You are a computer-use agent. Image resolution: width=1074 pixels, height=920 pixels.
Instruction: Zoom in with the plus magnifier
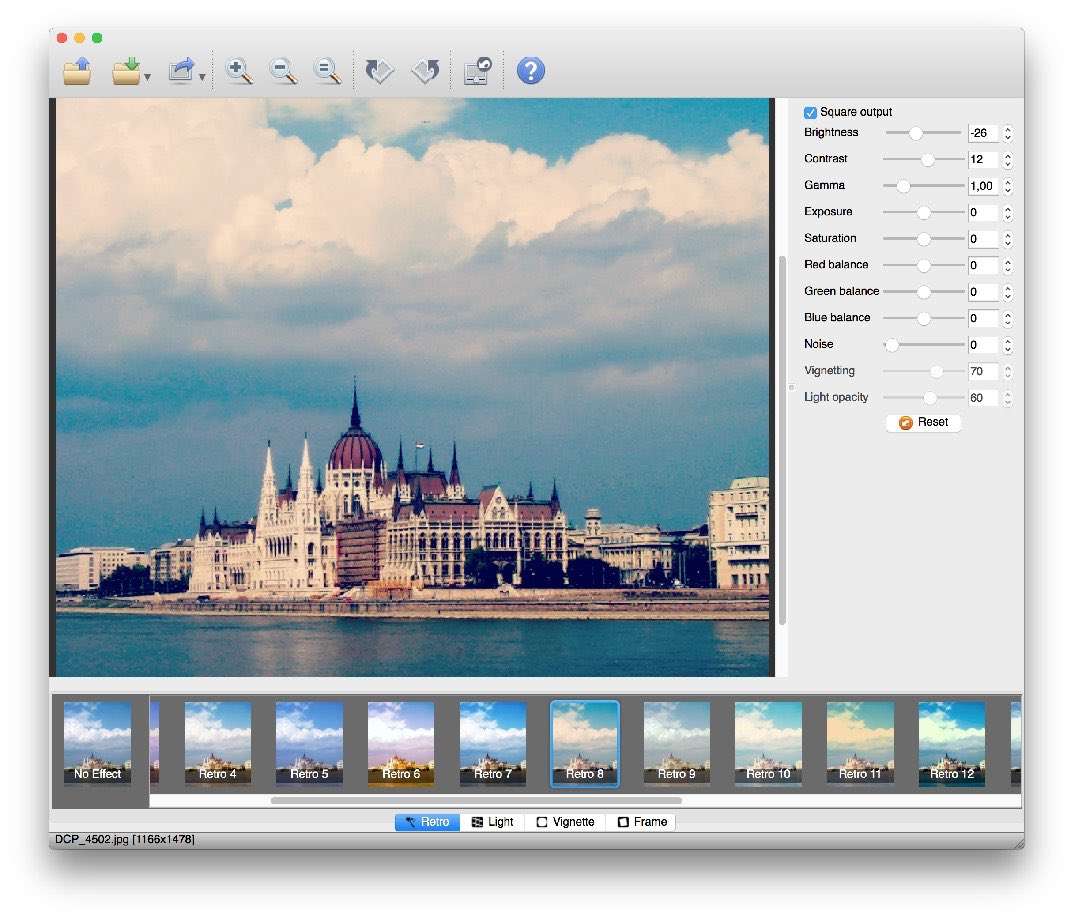point(239,71)
